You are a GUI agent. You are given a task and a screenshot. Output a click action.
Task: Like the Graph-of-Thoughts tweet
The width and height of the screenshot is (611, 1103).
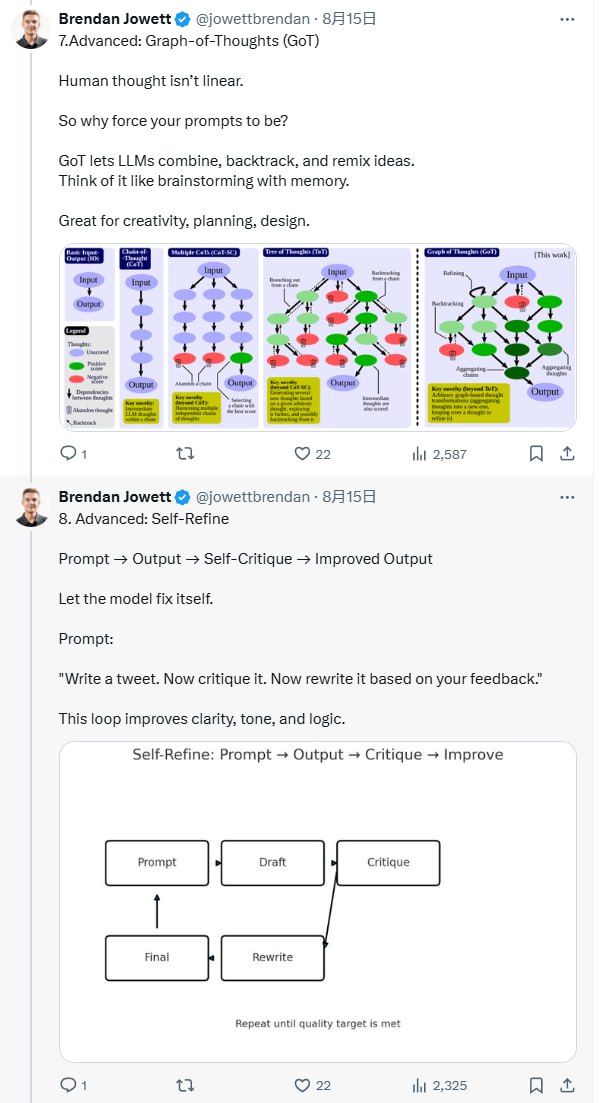pos(303,454)
